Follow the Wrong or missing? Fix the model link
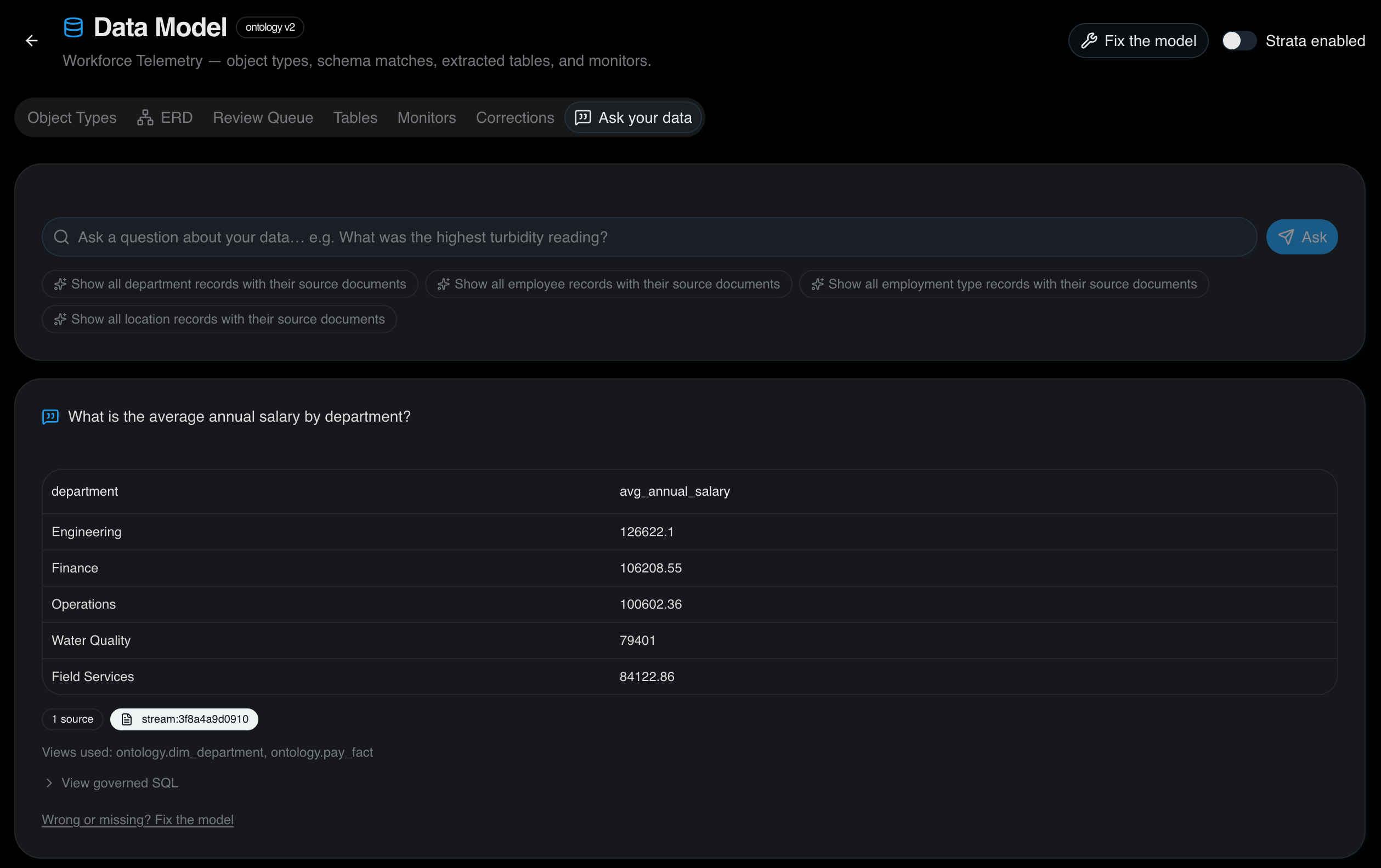The height and width of the screenshot is (868, 1381). pos(138,820)
